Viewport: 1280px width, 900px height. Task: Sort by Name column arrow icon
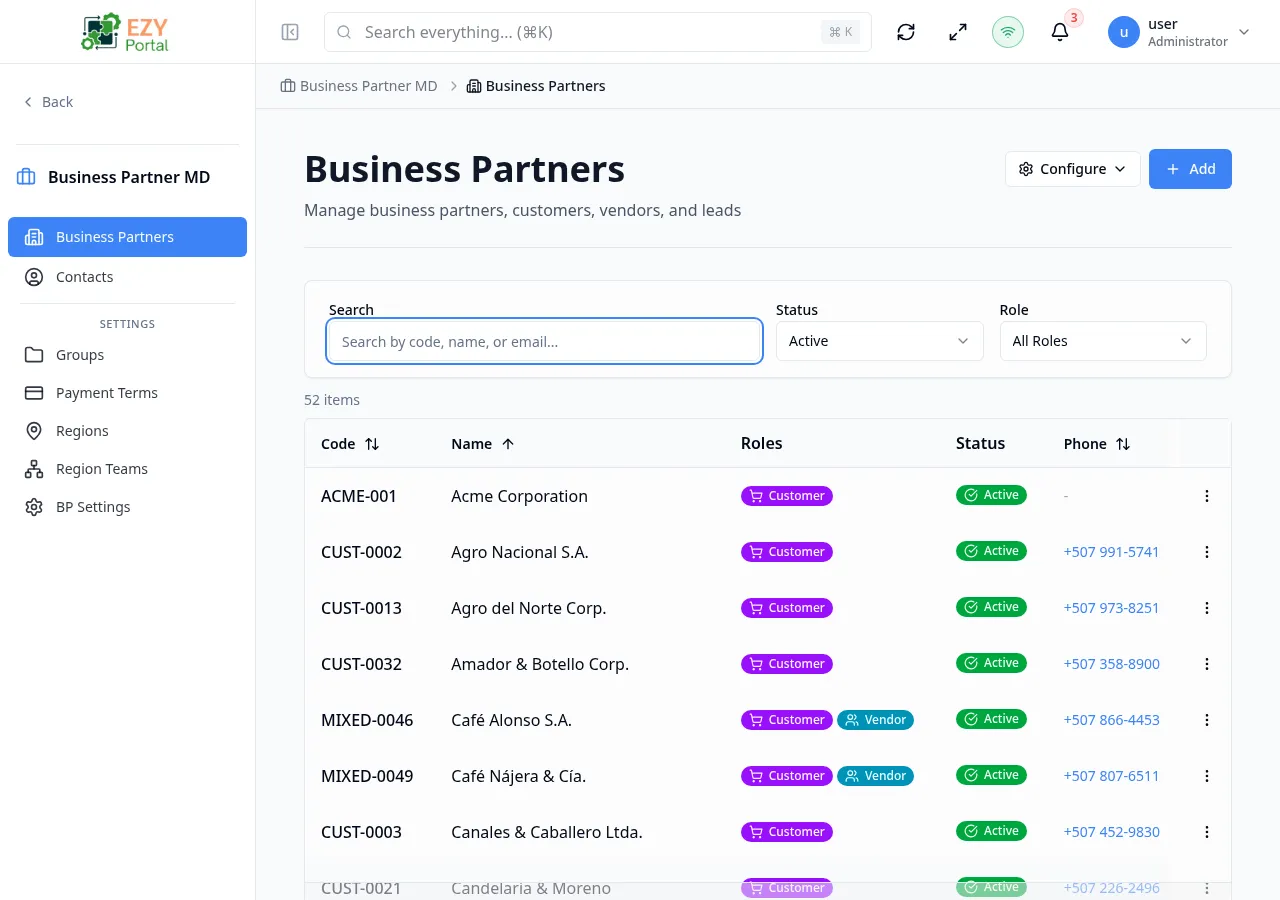508,444
